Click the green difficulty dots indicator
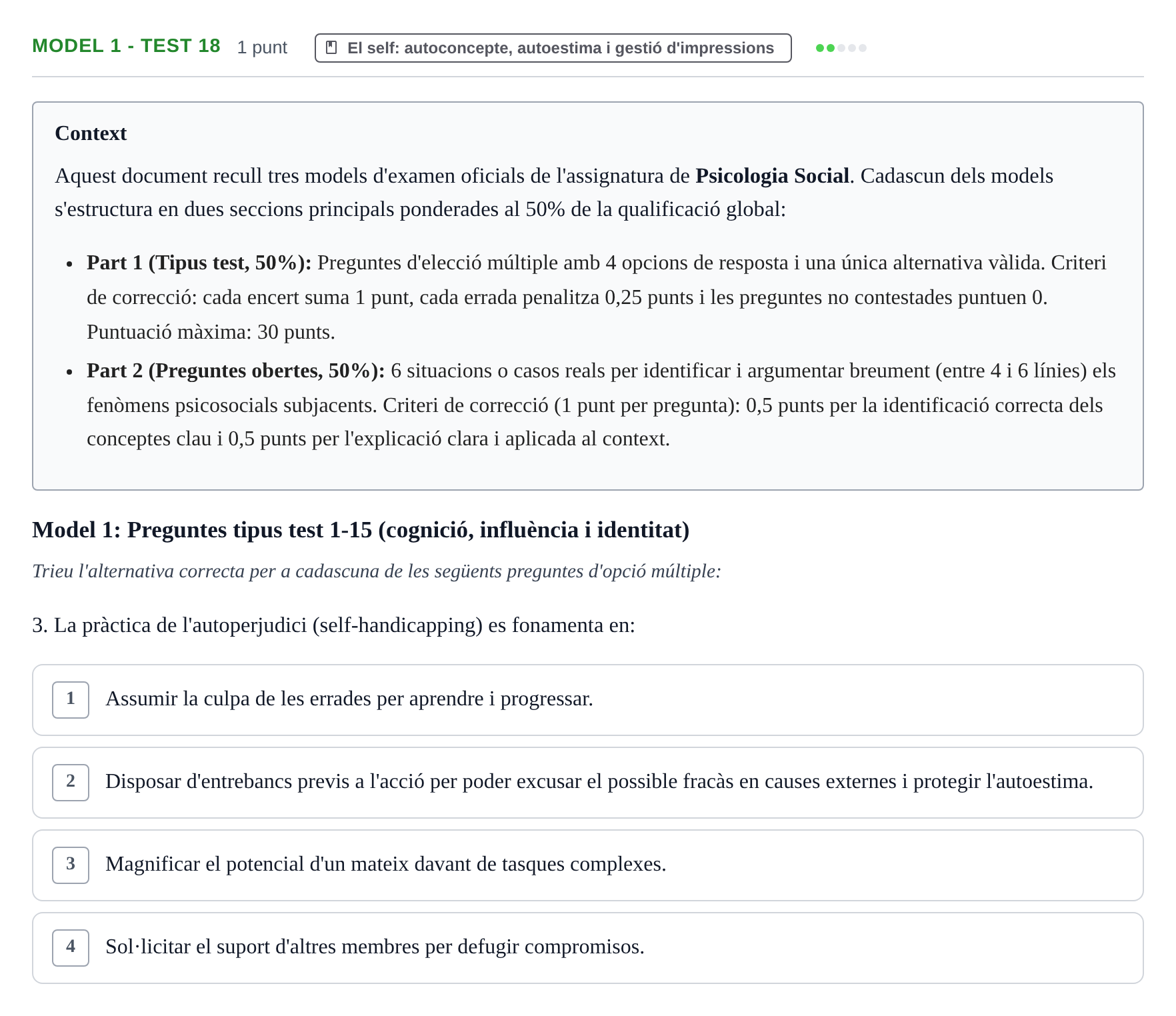 click(x=841, y=48)
